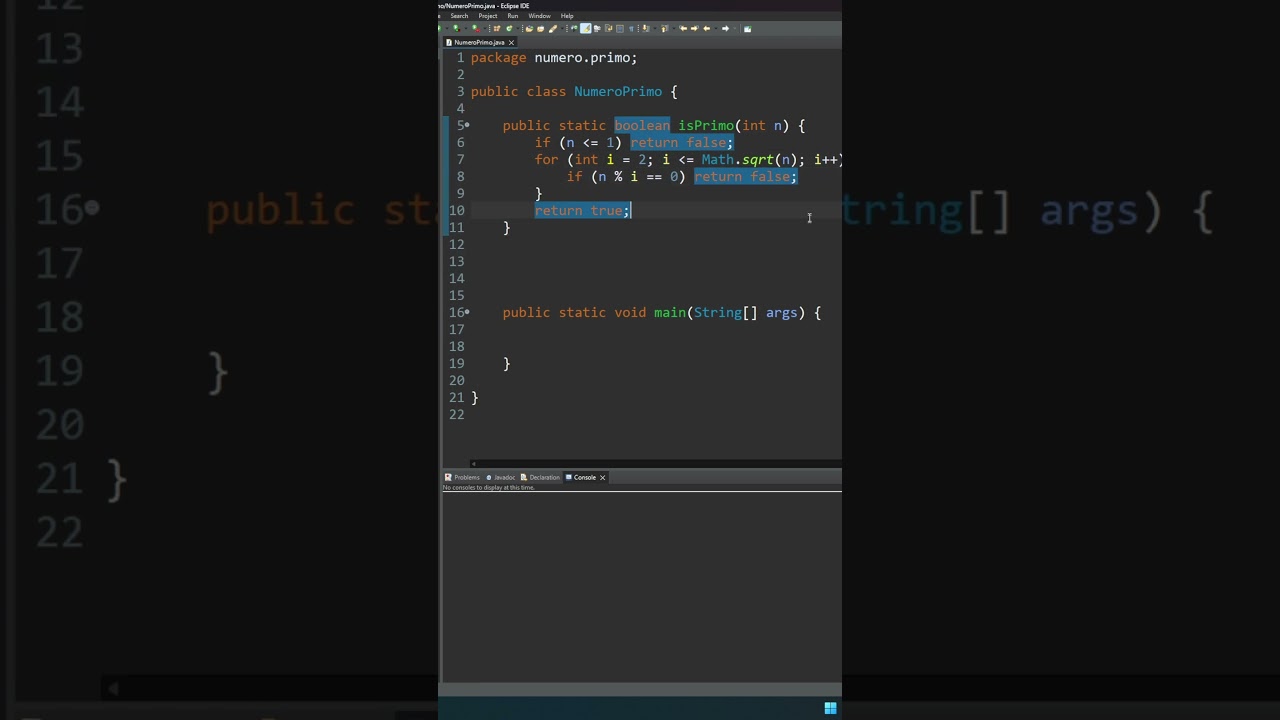This screenshot has height=720, width=1280.
Task: Click the Java file icon on NumeroPrimo.java tab
Action: tap(449, 43)
